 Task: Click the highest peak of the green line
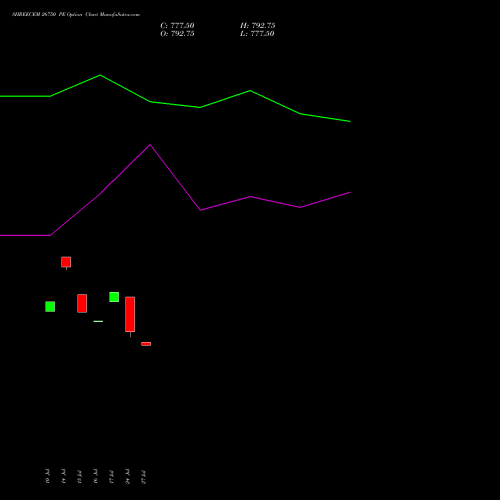(100, 75)
